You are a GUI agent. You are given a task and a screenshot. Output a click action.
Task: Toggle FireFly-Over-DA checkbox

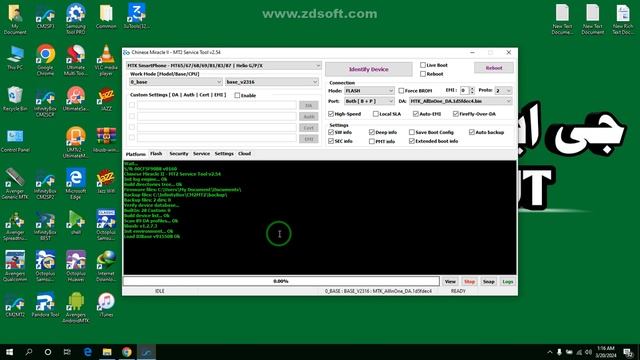[456, 114]
